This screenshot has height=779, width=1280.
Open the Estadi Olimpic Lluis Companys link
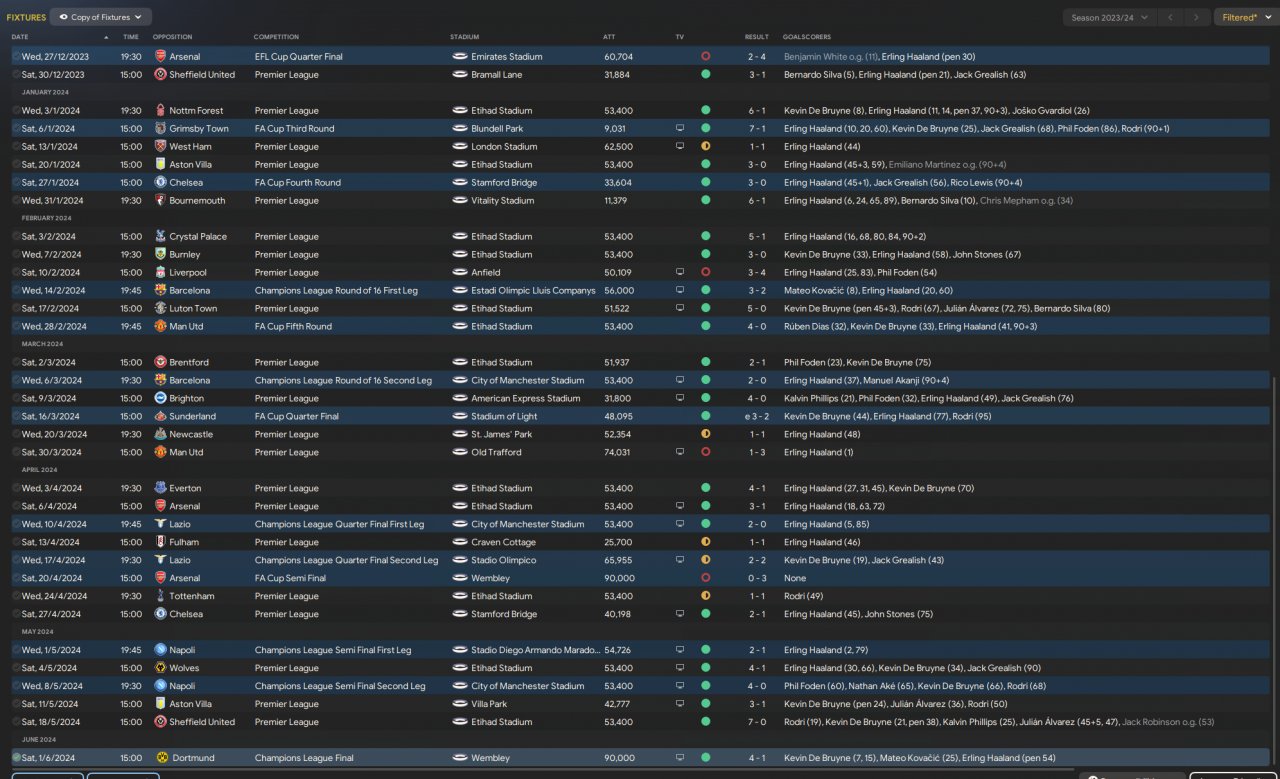click(x=534, y=291)
